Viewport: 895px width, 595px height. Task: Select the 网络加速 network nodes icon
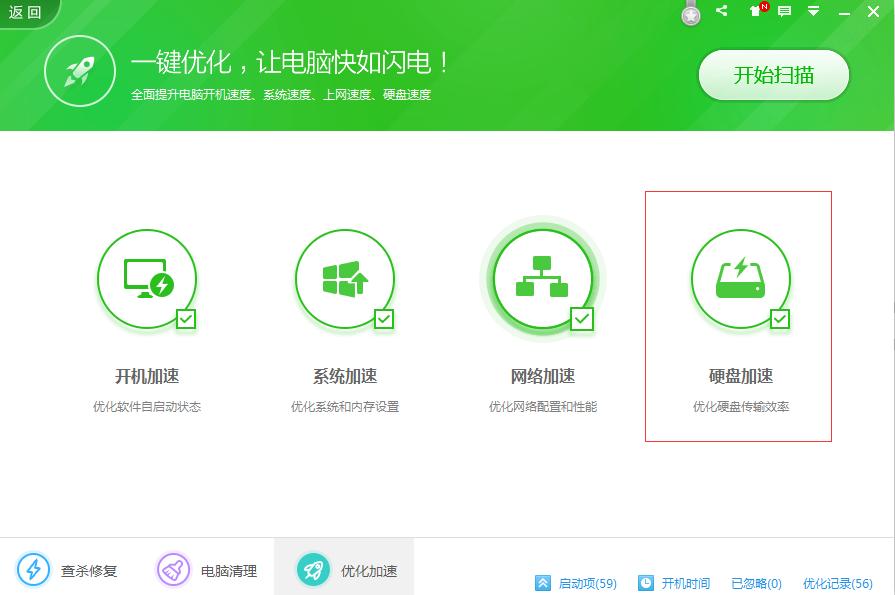tap(542, 279)
